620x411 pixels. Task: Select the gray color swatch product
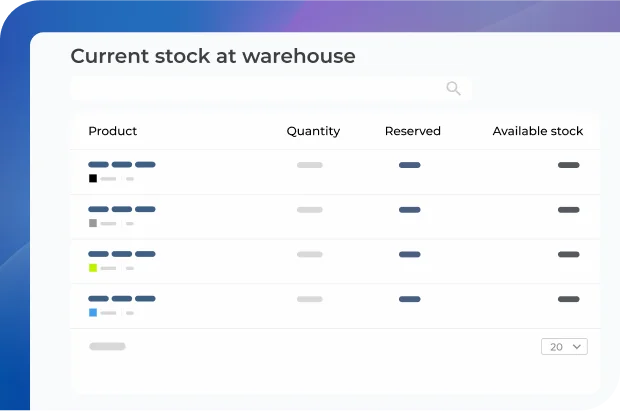[93, 223]
